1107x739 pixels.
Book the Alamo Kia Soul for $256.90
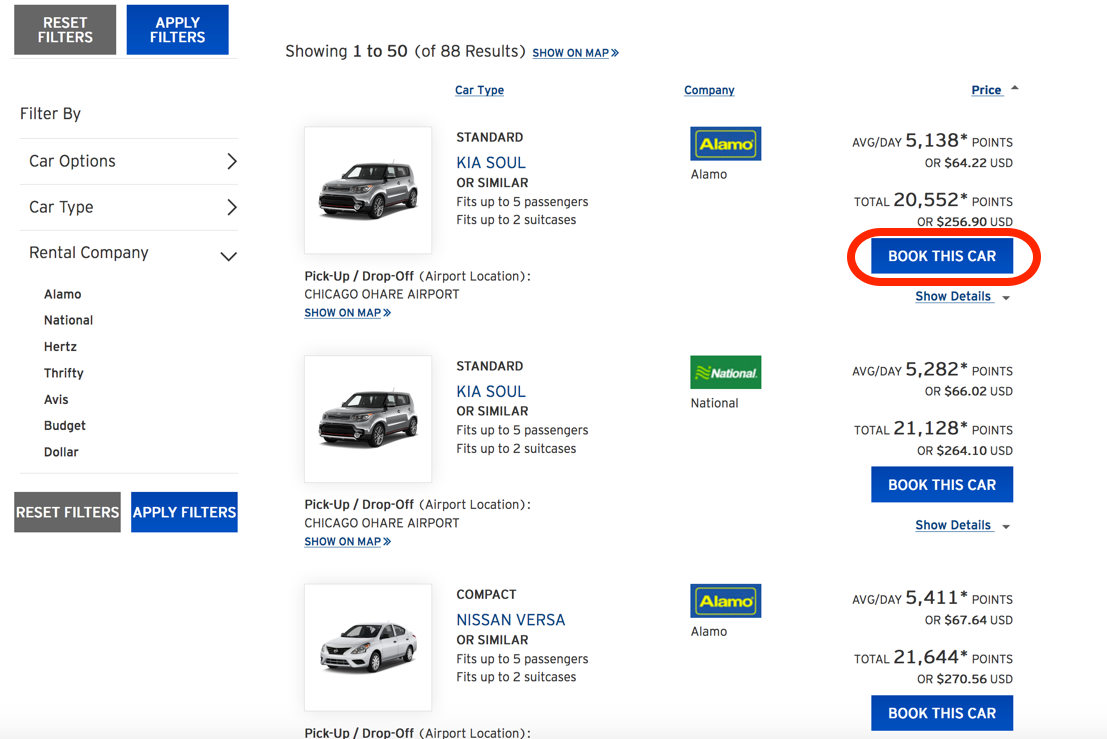(x=942, y=256)
